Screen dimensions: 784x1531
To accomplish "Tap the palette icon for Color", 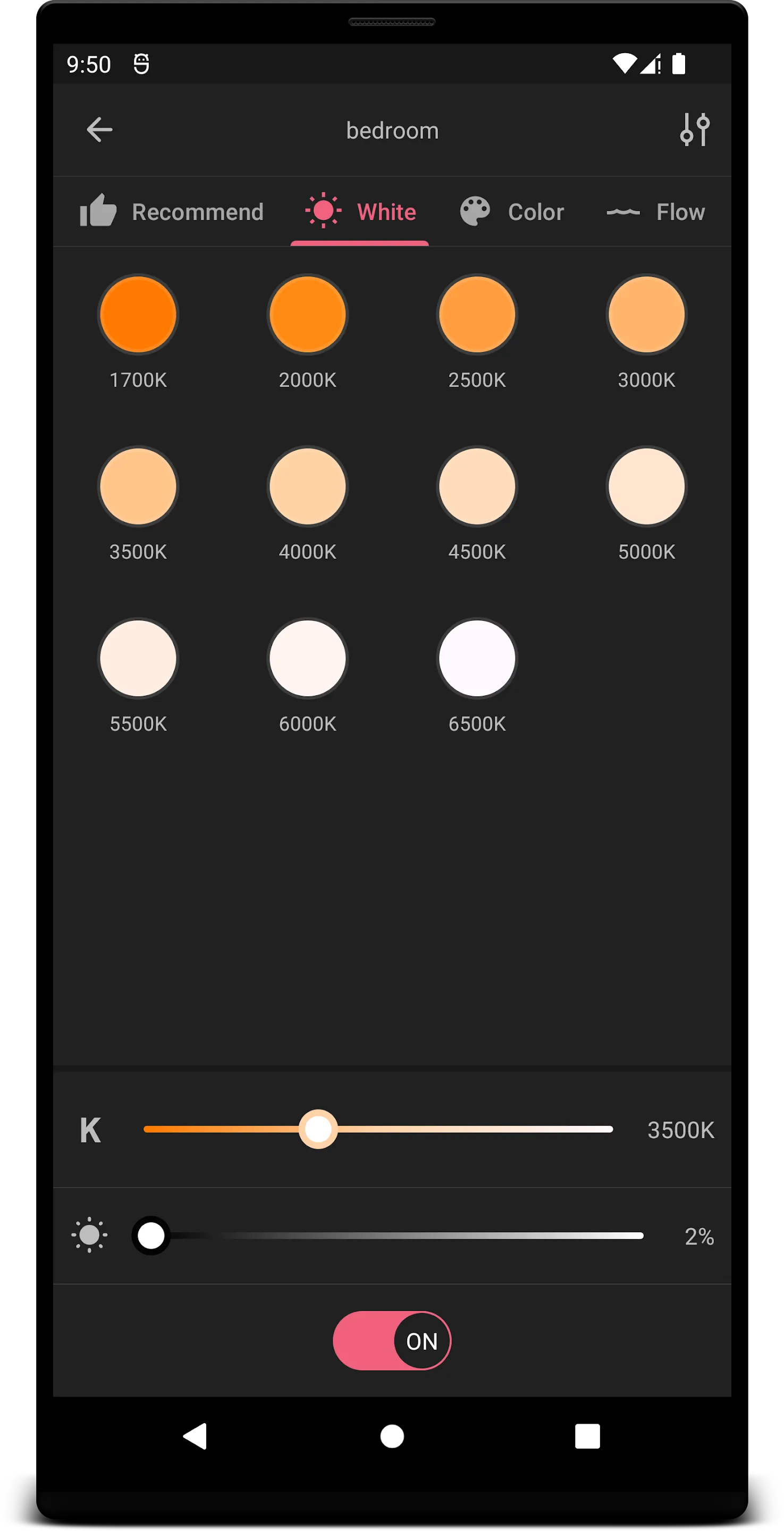I will 475,212.
